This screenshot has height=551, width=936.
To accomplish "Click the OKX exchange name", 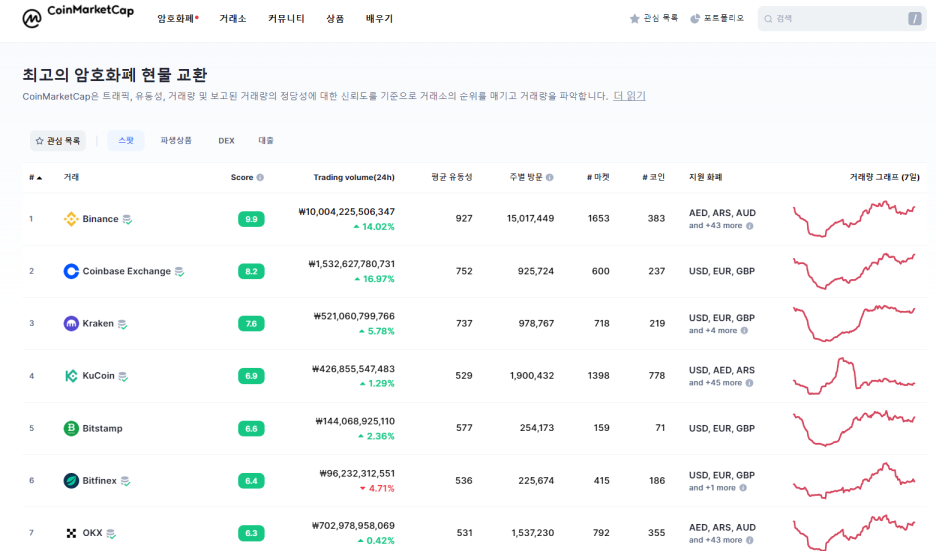I will coord(93,533).
